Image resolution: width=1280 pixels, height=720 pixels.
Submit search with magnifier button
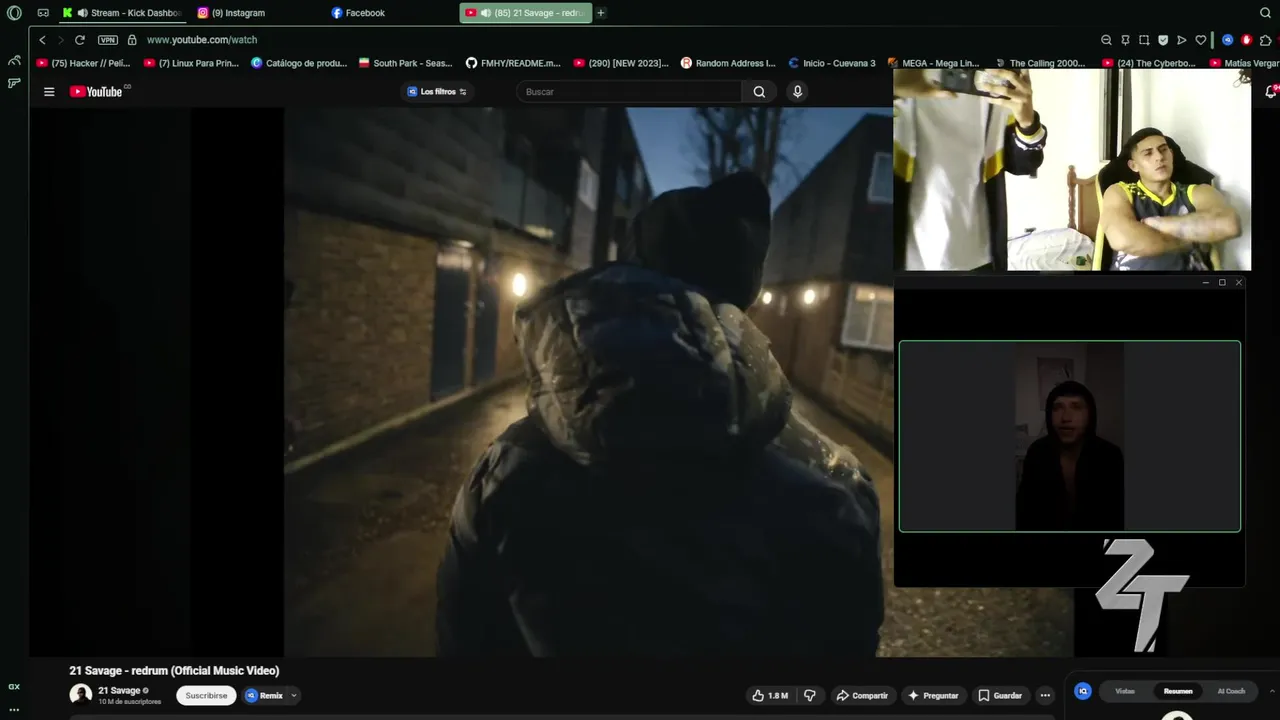[759, 92]
